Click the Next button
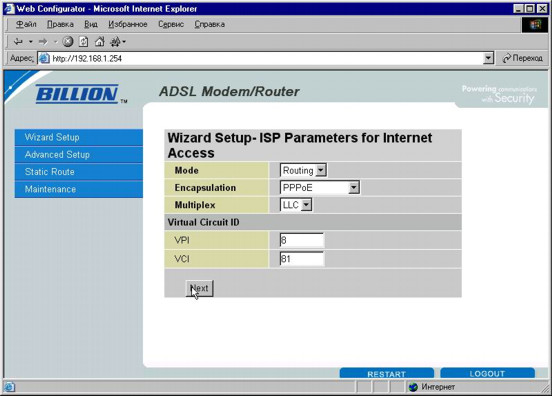552x396 pixels. click(200, 288)
